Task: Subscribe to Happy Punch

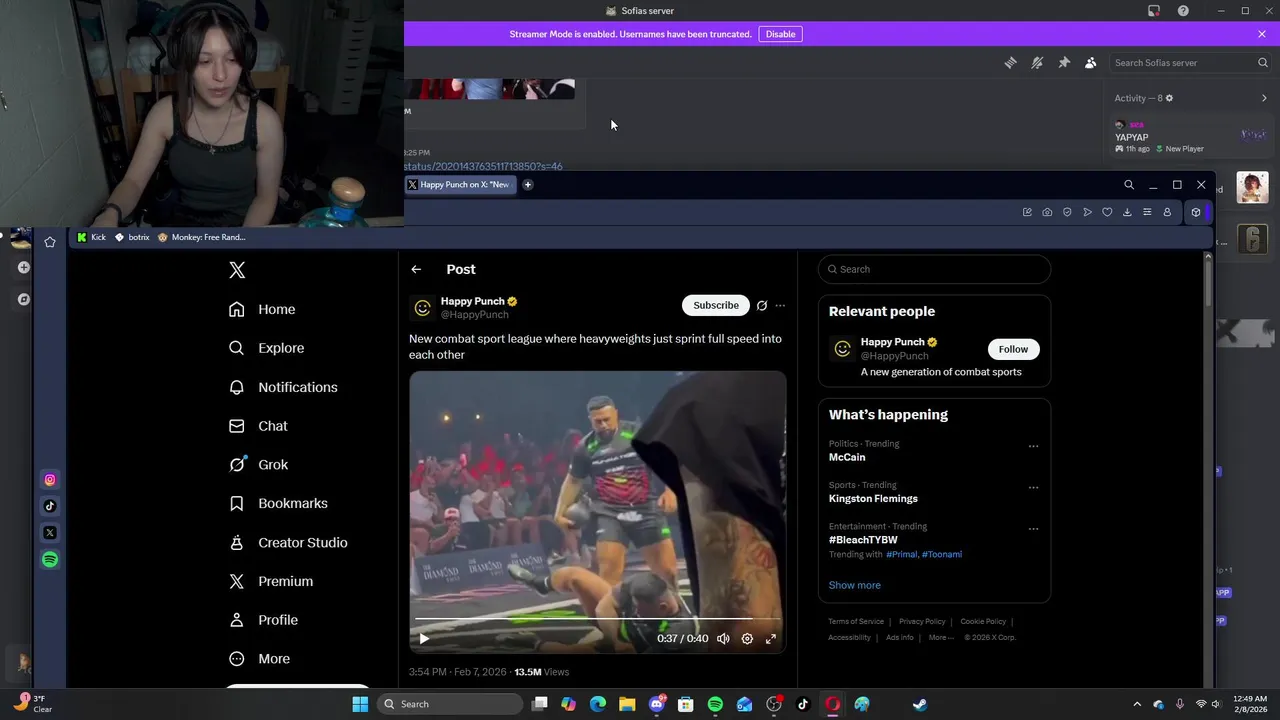Action: pyautogui.click(x=716, y=305)
